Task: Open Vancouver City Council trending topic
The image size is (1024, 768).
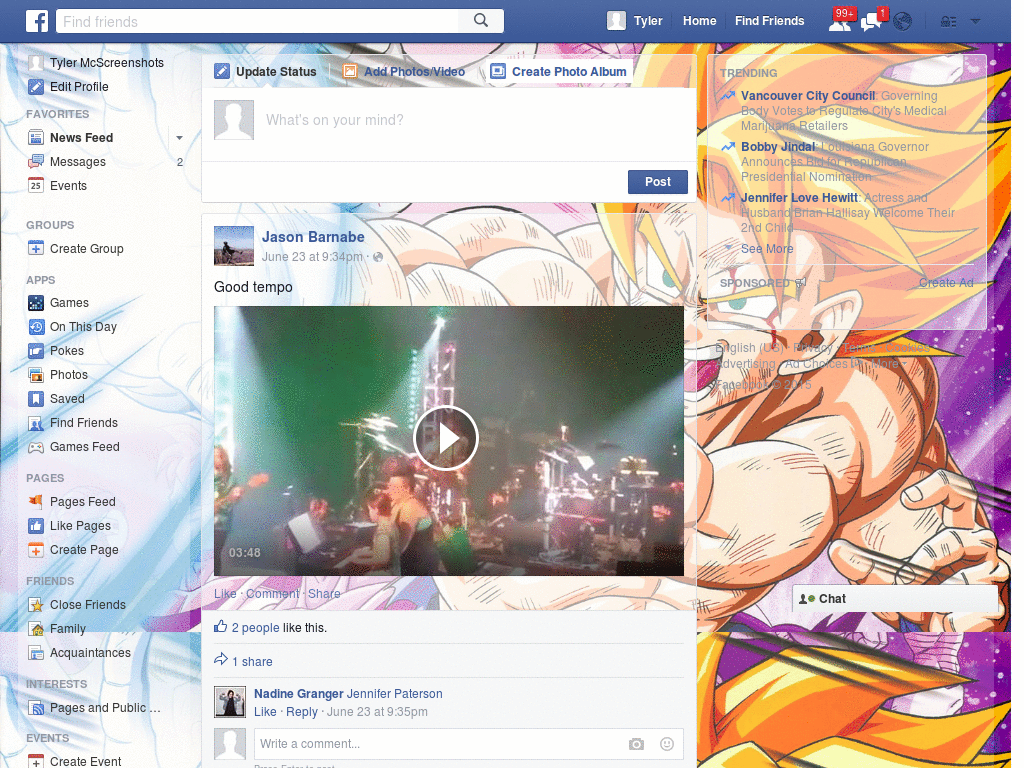Action: pyautogui.click(x=808, y=96)
